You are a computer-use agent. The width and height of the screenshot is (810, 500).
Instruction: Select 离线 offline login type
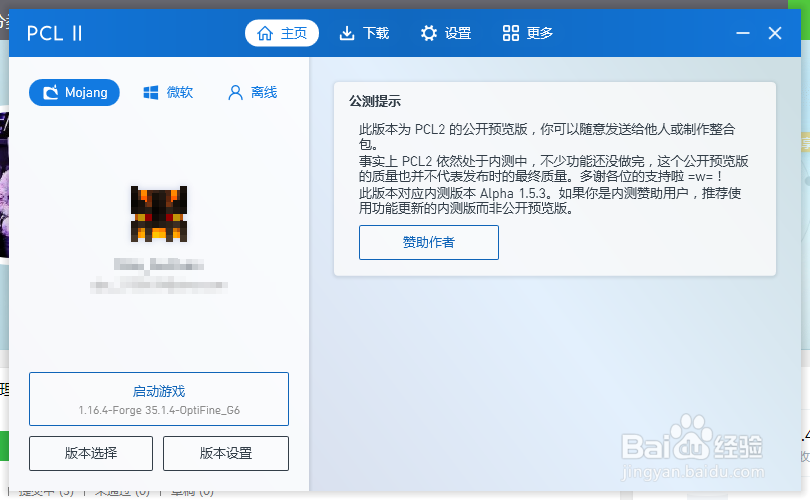[x=253, y=92]
